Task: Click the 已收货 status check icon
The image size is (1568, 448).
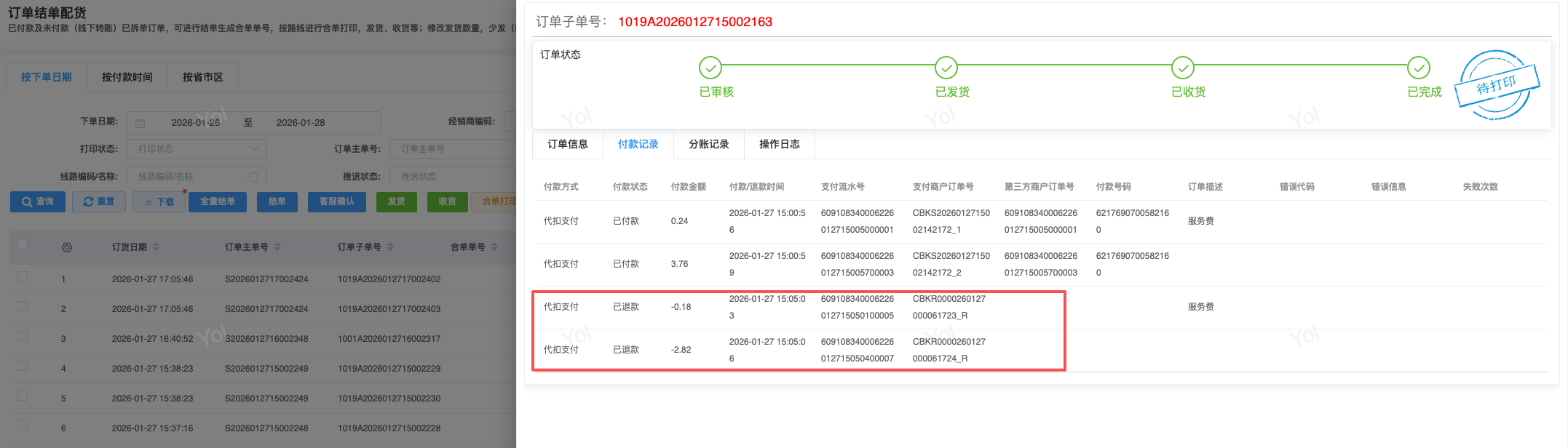Action: [x=1182, y=68]
